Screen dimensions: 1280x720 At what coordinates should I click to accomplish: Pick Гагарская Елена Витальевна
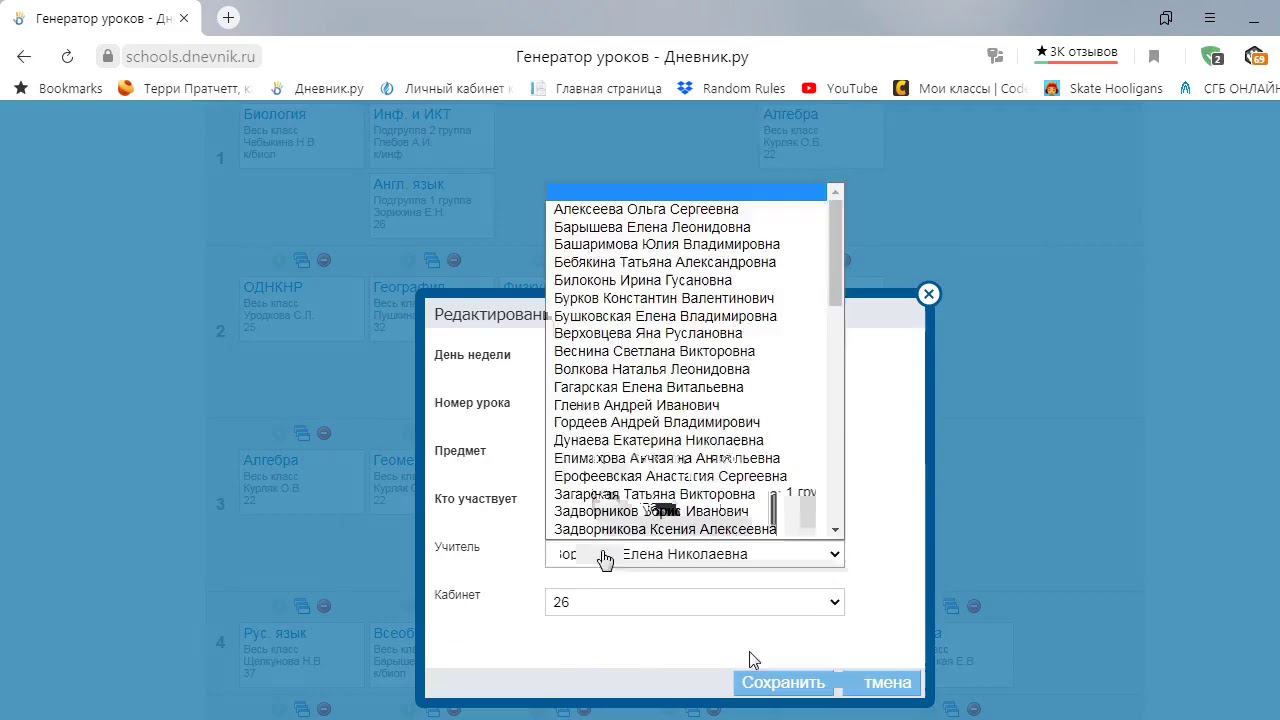pos(687,387)
